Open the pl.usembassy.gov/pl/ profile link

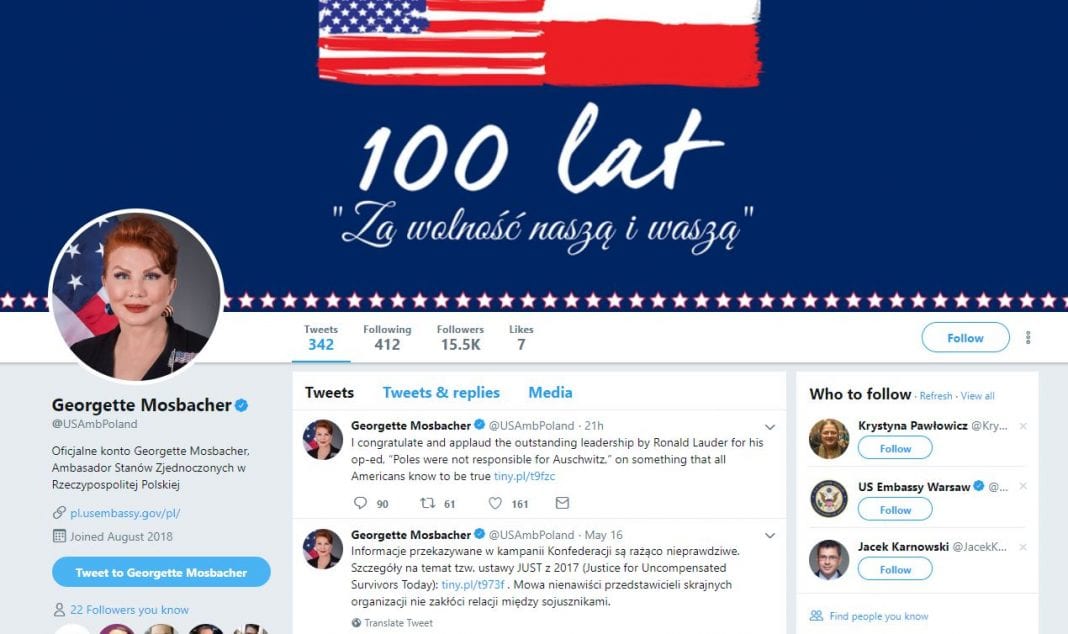(x=125, y=513)
